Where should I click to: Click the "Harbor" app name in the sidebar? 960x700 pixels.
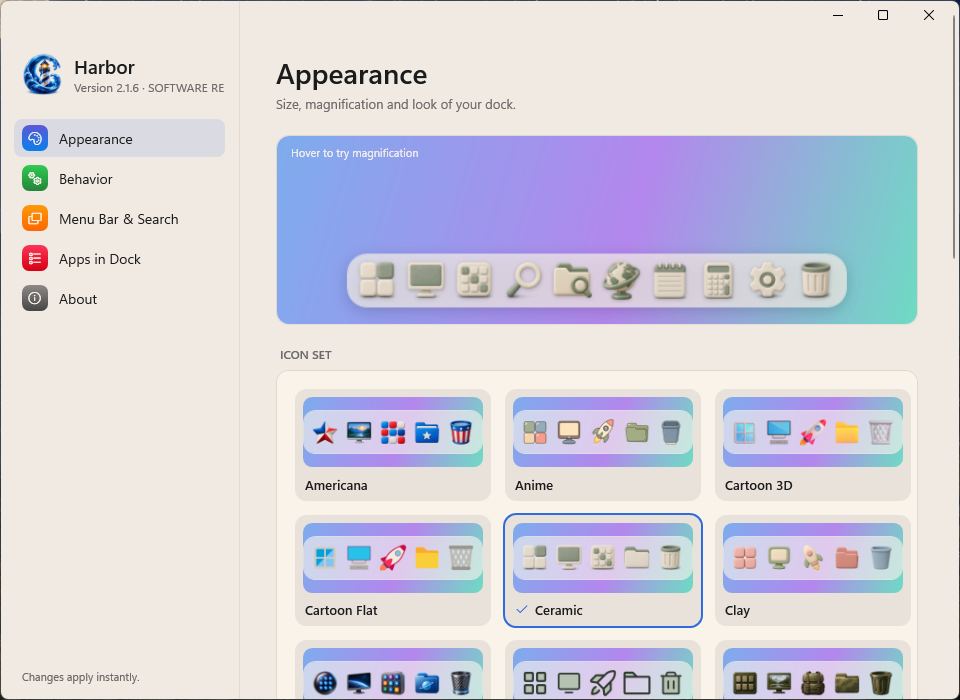[104, 67]
